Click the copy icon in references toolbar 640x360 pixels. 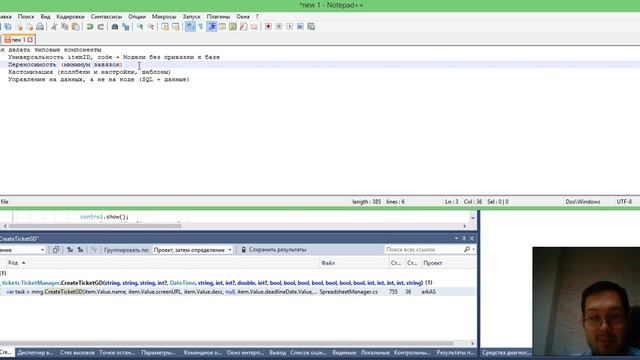click(x=56, y=250)
